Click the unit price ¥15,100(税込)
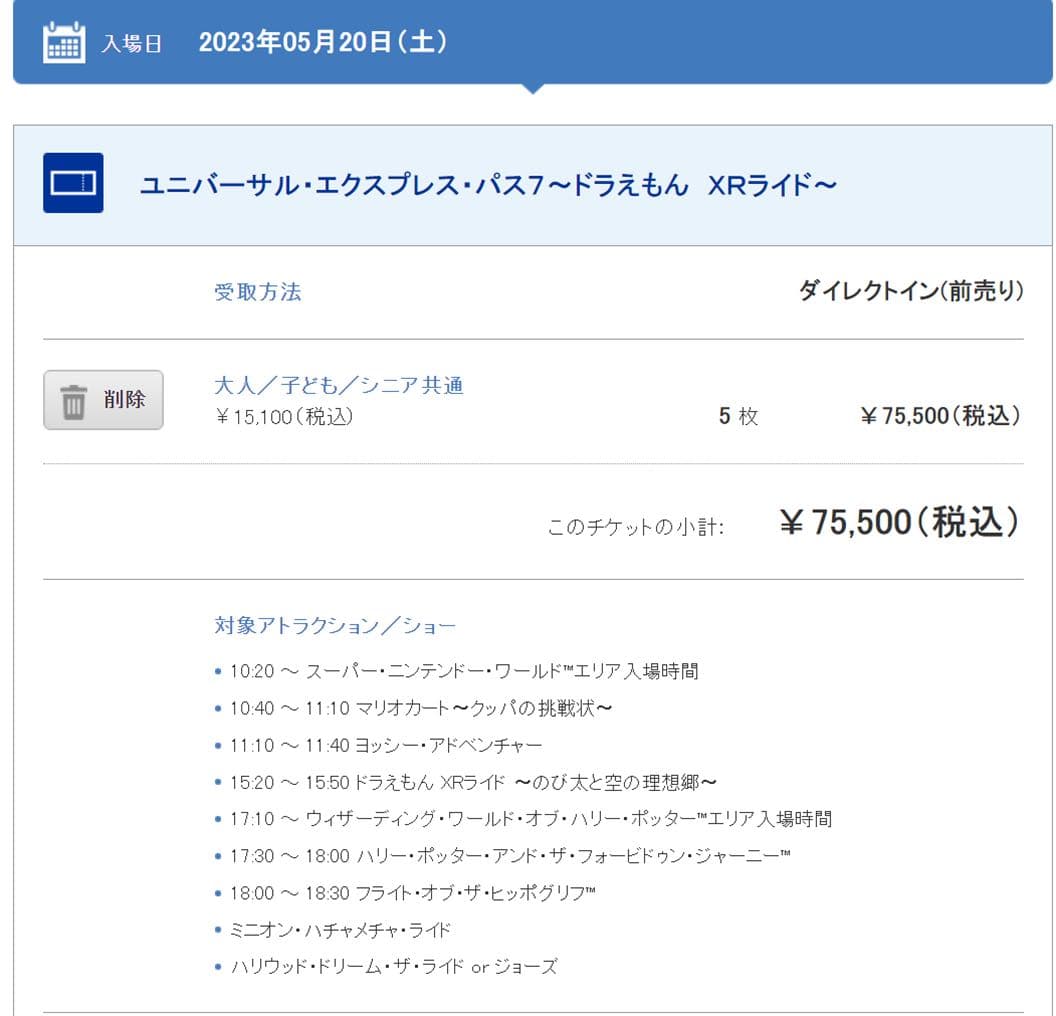The width and height of the screenshot is (1056, 1016). [x=284, y=417]
